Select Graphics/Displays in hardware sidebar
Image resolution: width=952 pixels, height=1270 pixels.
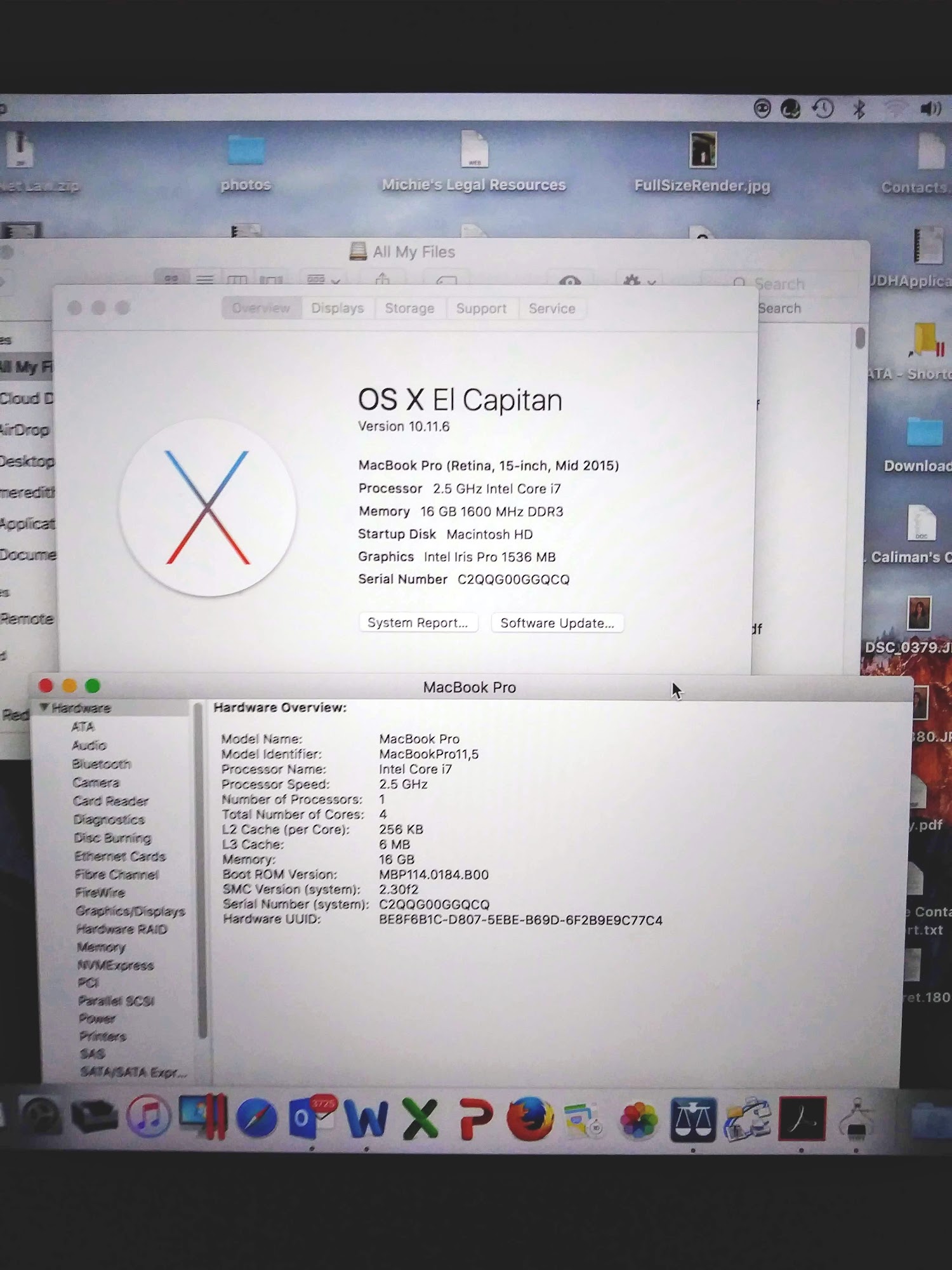(x=130, y=911)
